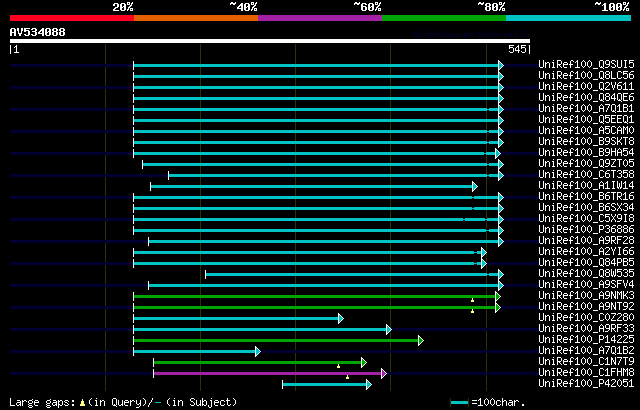640x410 pixels.
Task: Click the arrowhead ending the UniRef100_A9RF33 alignment
Action: click(389, 330)
